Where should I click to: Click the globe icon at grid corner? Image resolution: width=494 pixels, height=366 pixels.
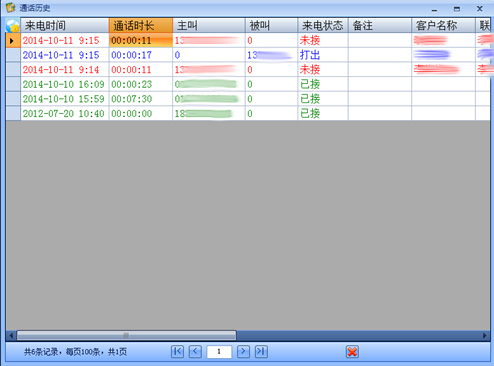tap(13, 26)
